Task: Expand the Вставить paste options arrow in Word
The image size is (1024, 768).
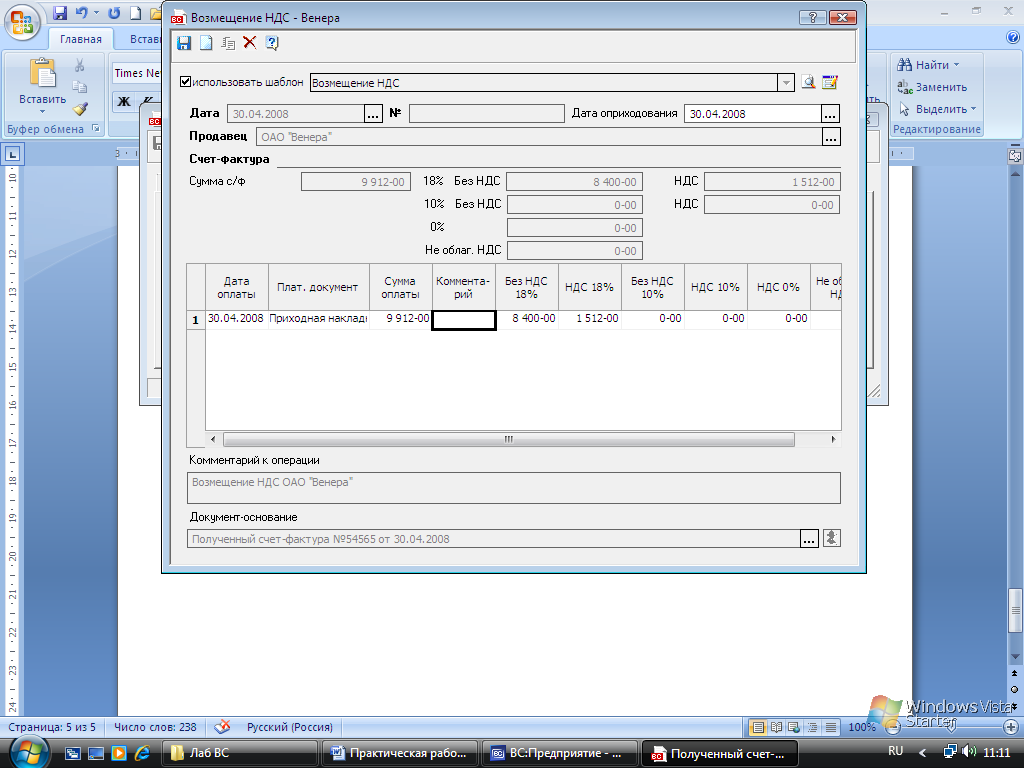Action: [x=42, y=112]
